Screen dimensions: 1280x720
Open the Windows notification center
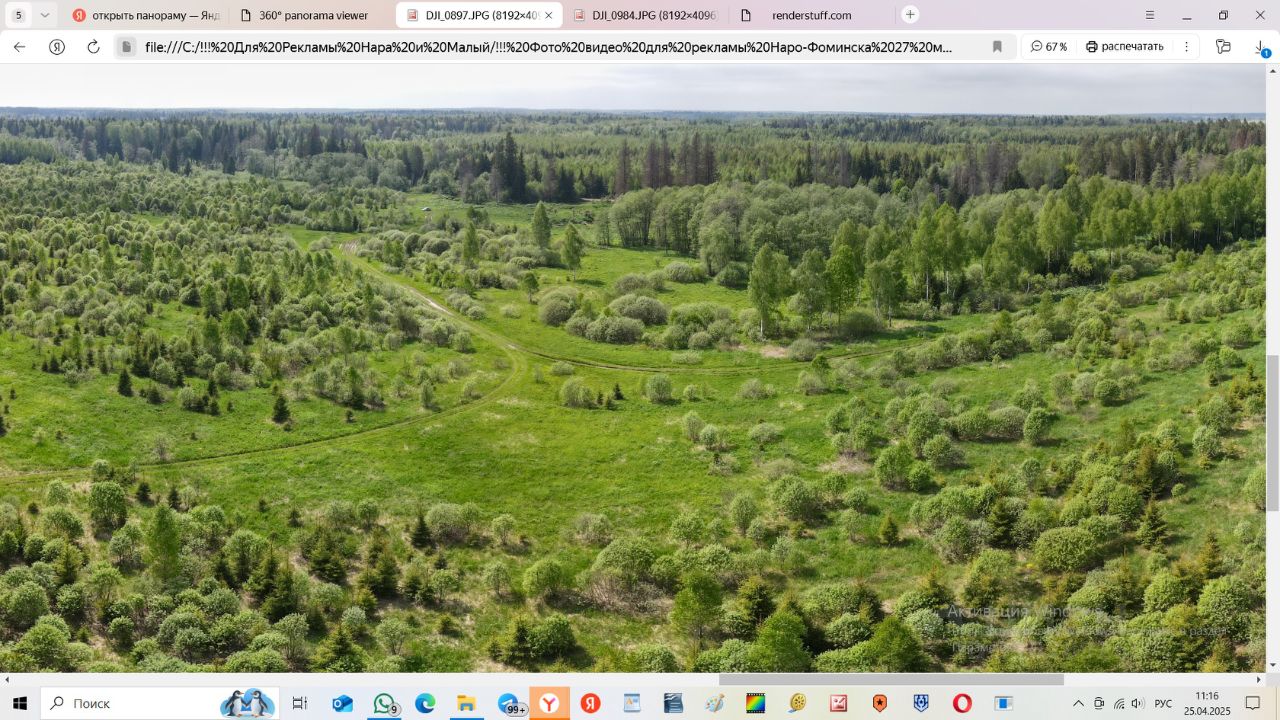(1253, 703)
